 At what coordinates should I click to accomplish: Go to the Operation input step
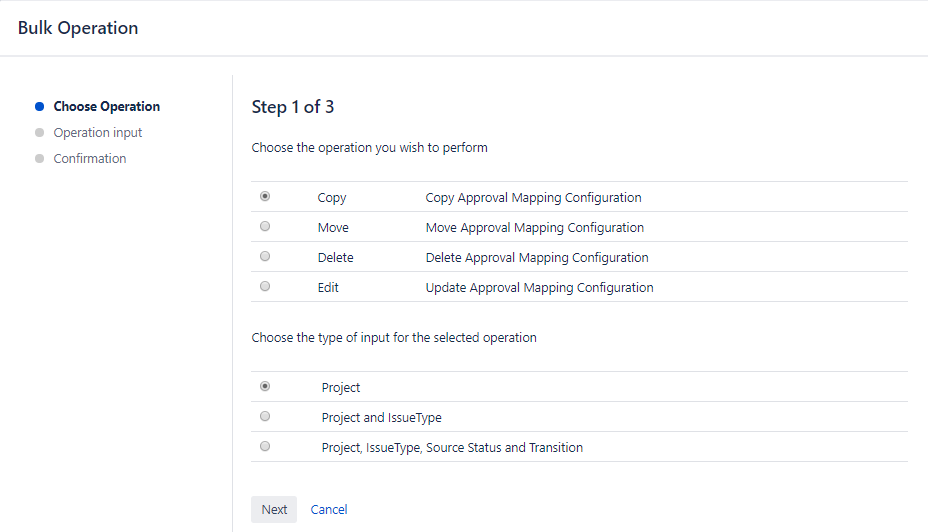(98, 133)
